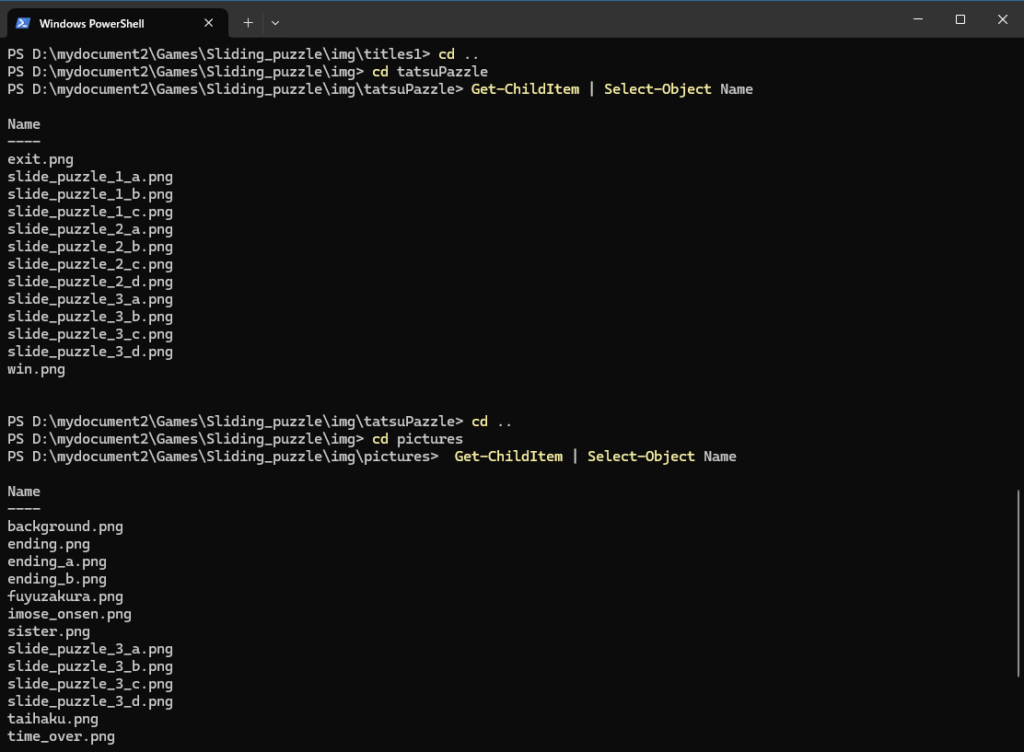1024x752 pixels.
Task: Click the exit.png filename in output
Action: pos(40,159)
